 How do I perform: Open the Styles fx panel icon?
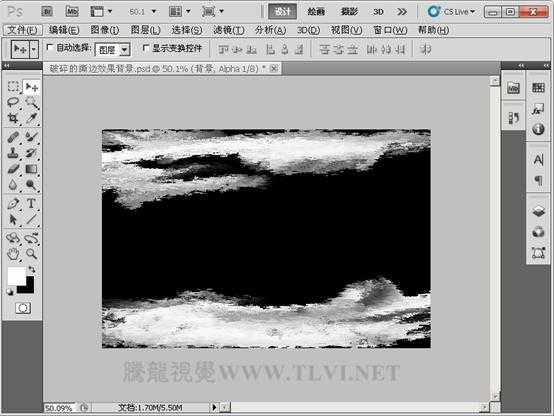pos(538,109)
